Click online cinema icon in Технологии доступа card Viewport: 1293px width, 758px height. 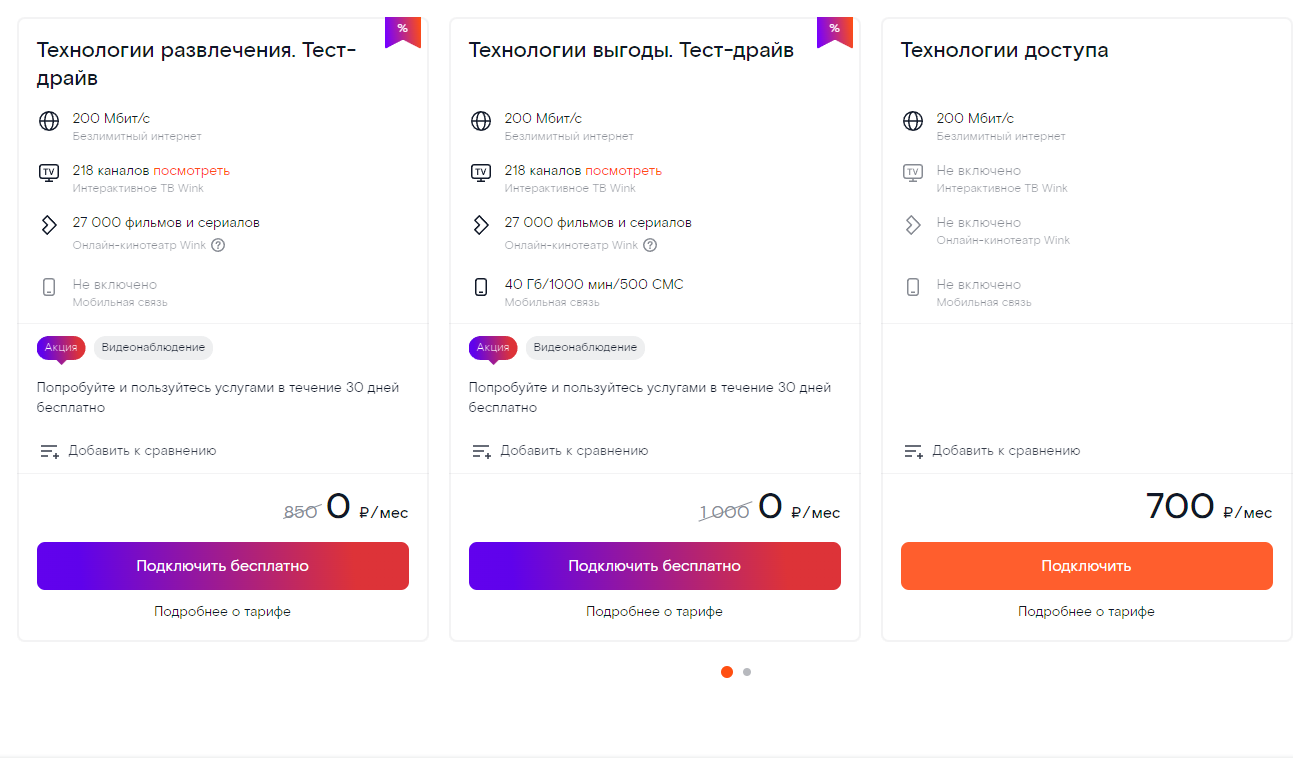point(913,225)
